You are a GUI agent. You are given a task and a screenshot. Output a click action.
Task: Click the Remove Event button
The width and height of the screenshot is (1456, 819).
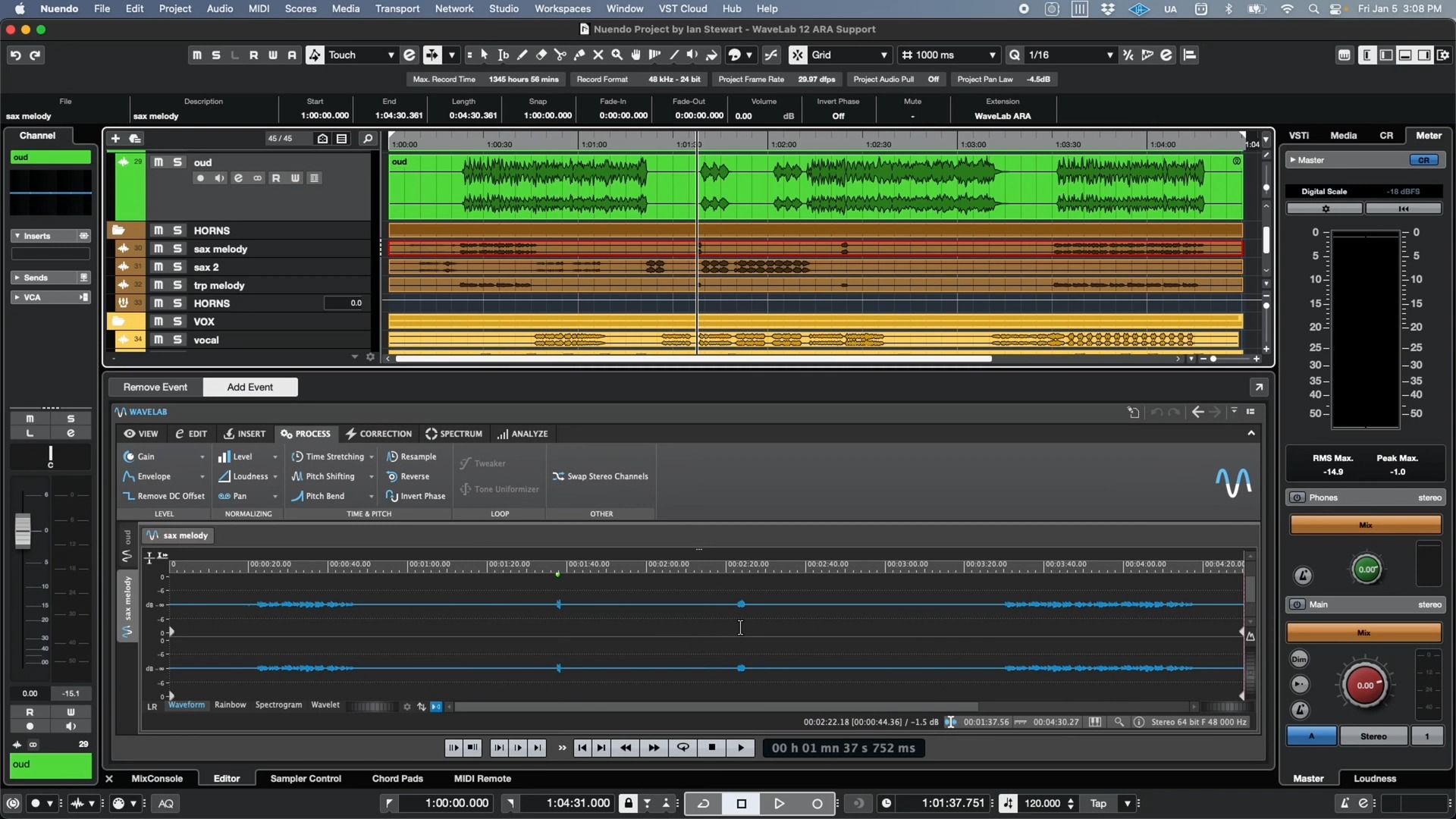154,386
